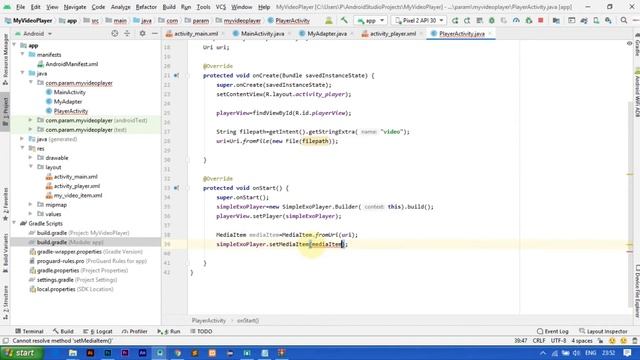Click the red Stop button in toolbar
Viewport: 640px width, 360px height.
[x=541, y=20]
